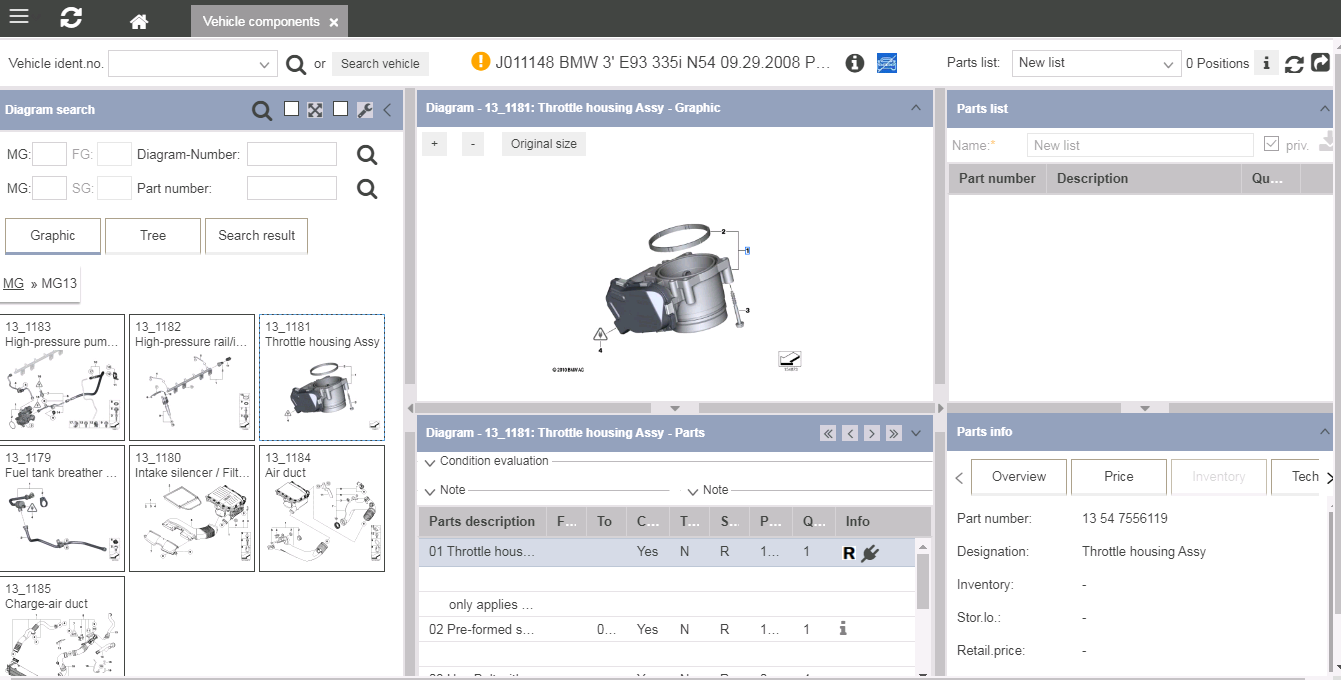
Task: Click the vehicle information icon
Action: [x=854, y=63]
